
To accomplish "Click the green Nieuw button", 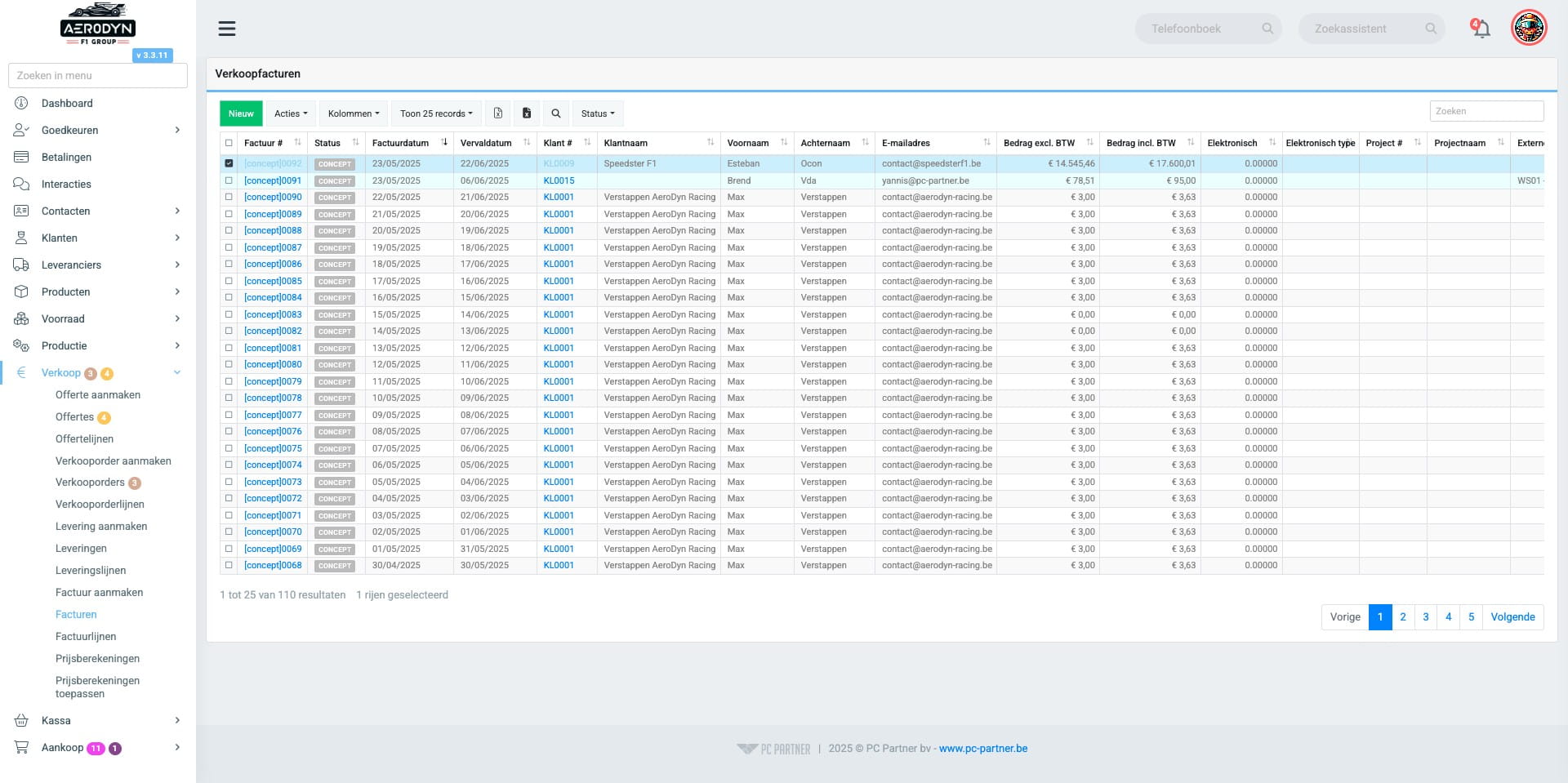I will [241, 113].
